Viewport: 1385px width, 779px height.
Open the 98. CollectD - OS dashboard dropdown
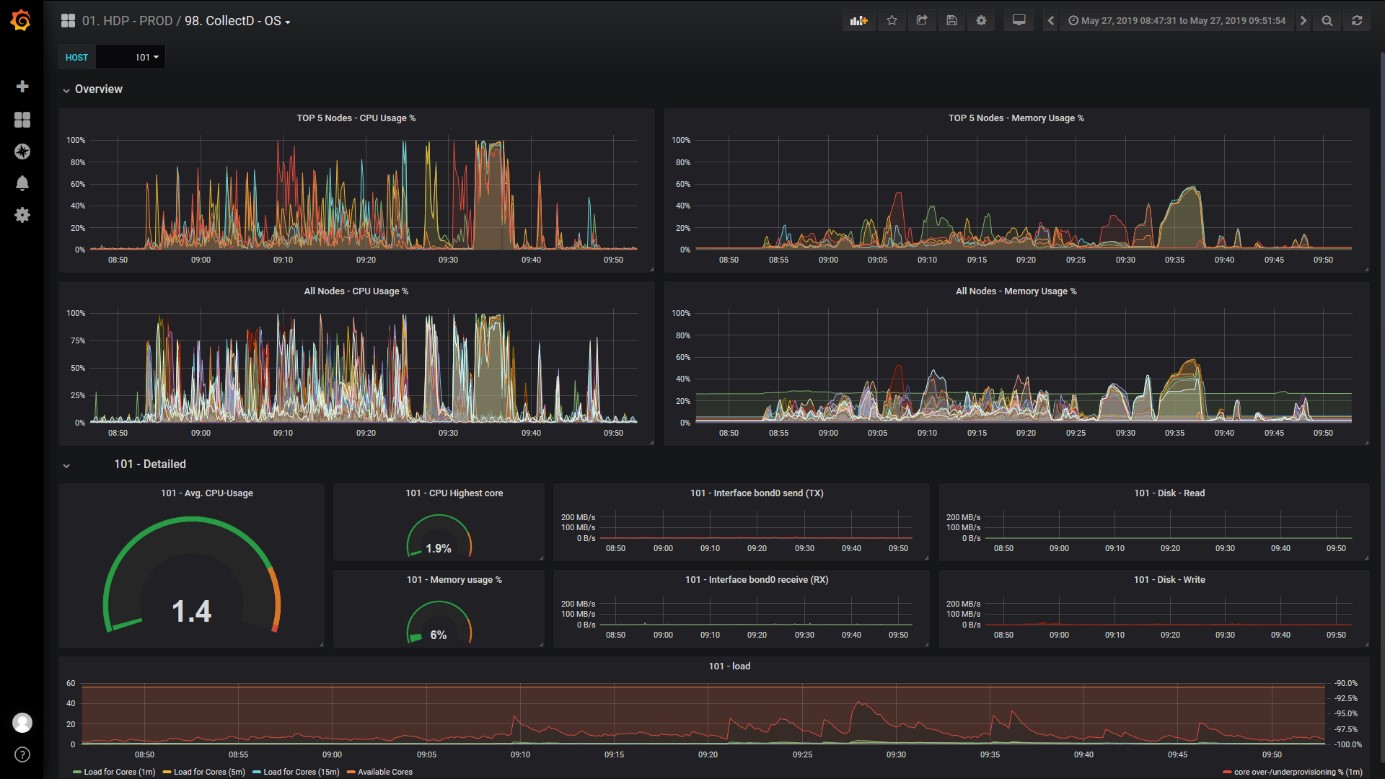pyautogui.click(x=238, y=20)
